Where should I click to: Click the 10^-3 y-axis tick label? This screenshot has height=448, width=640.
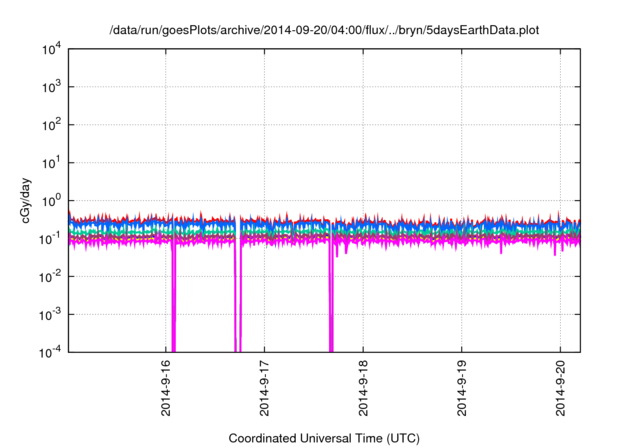[50, 315]
